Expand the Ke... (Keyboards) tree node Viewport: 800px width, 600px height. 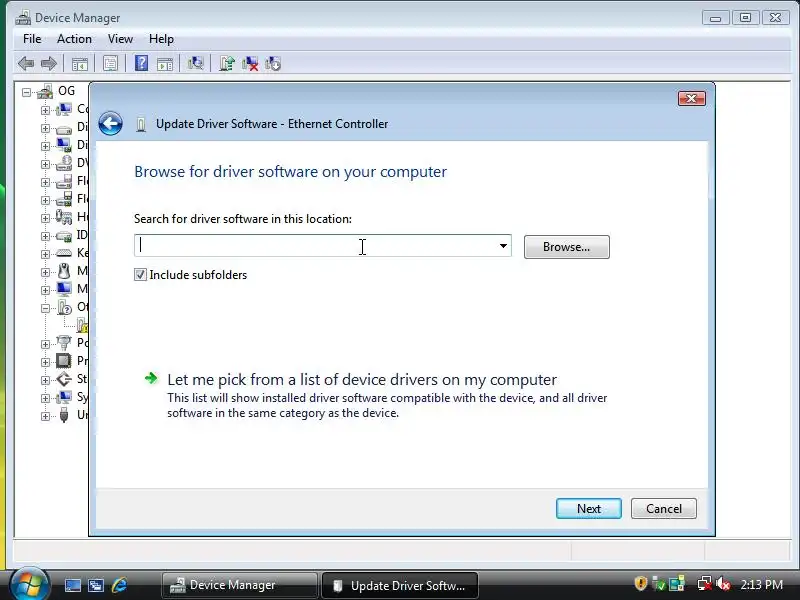point(45,254)
